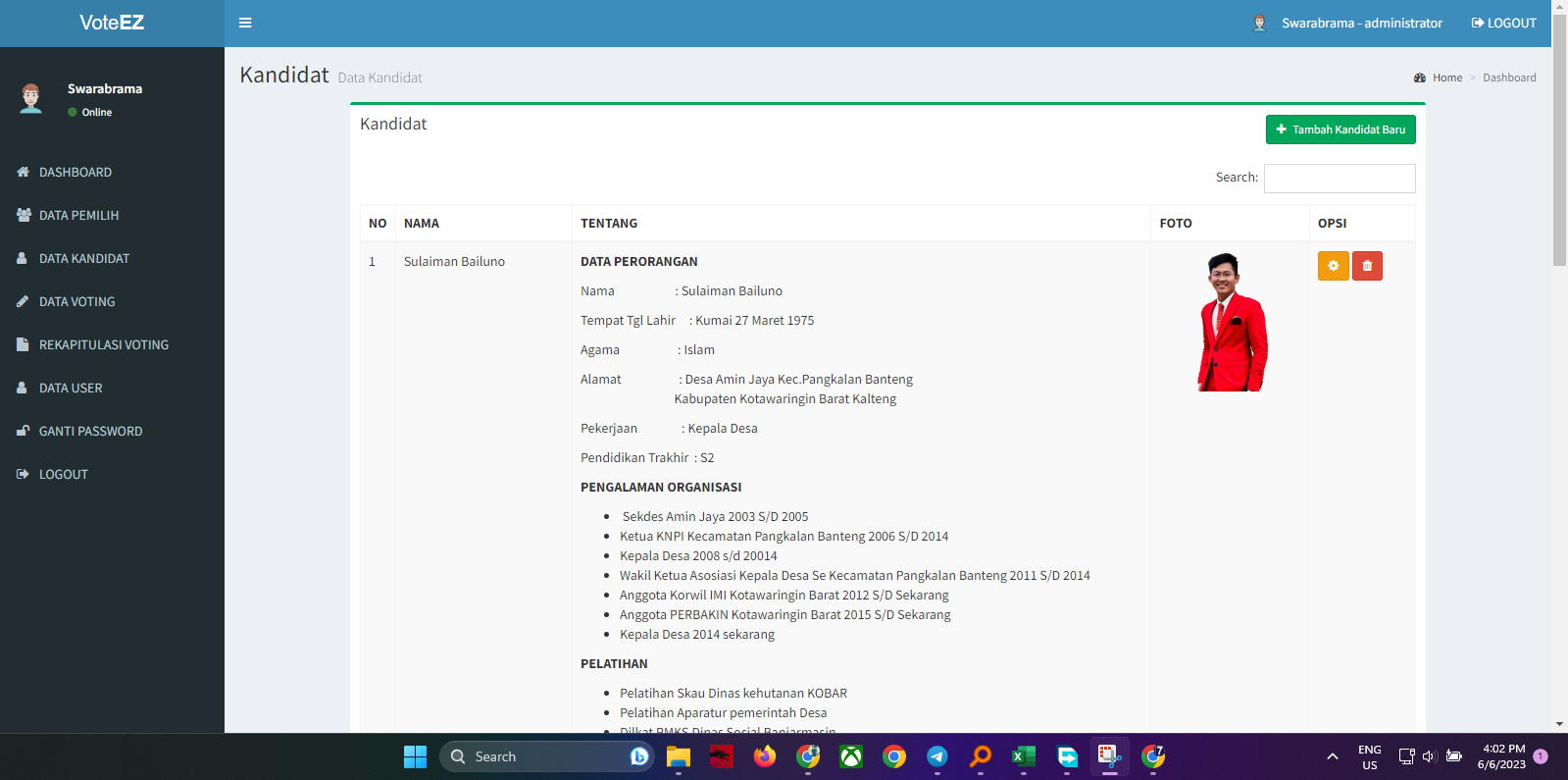Sort table by the FOTO column header
Screen dimensions: 1568x780
[1230, 223]
